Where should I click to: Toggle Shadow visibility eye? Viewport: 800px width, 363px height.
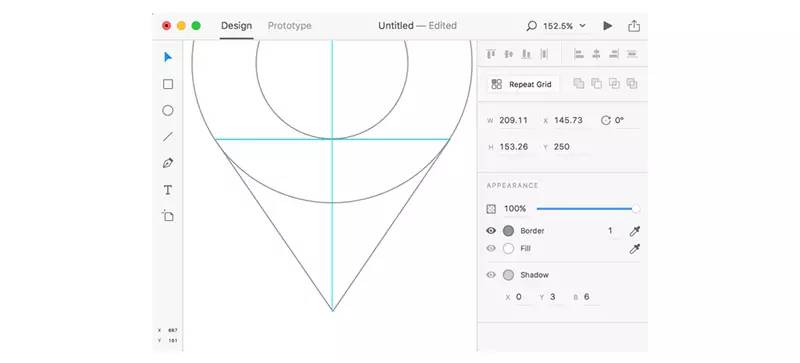click(491, 275)
